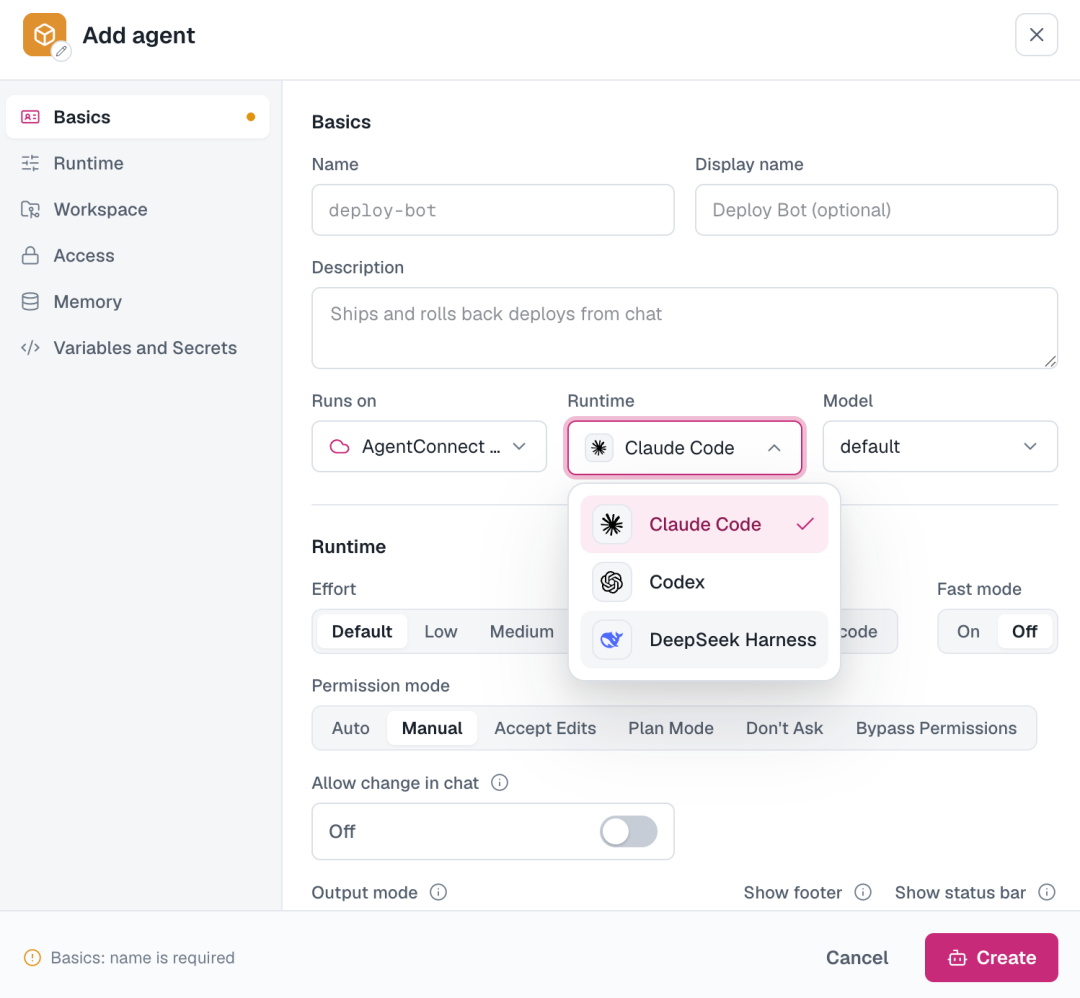Open the Access section in sidebar
The image size is (1080, 998).
tap(138, 256)
